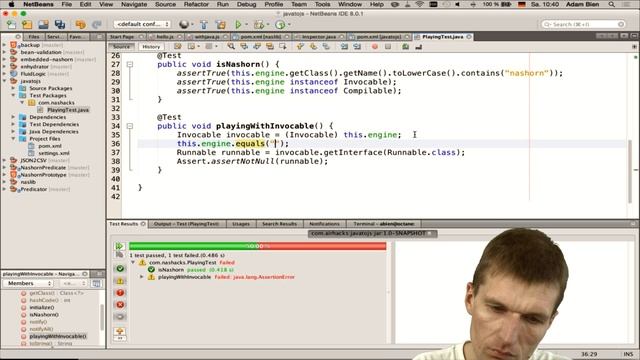The image size is (640, 360).
Task: Collapse the com.nashacks.PlayingTest result node
Action: coord(133,262)
